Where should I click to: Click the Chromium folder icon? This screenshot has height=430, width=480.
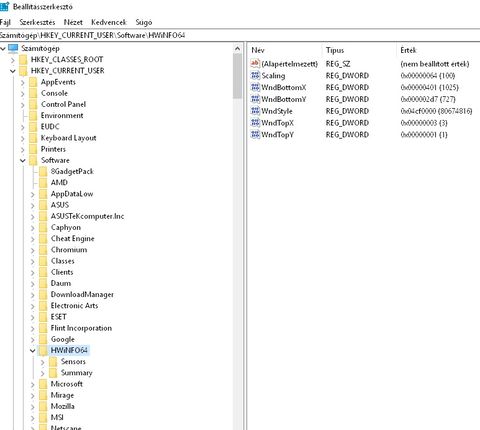pos(43,250)
